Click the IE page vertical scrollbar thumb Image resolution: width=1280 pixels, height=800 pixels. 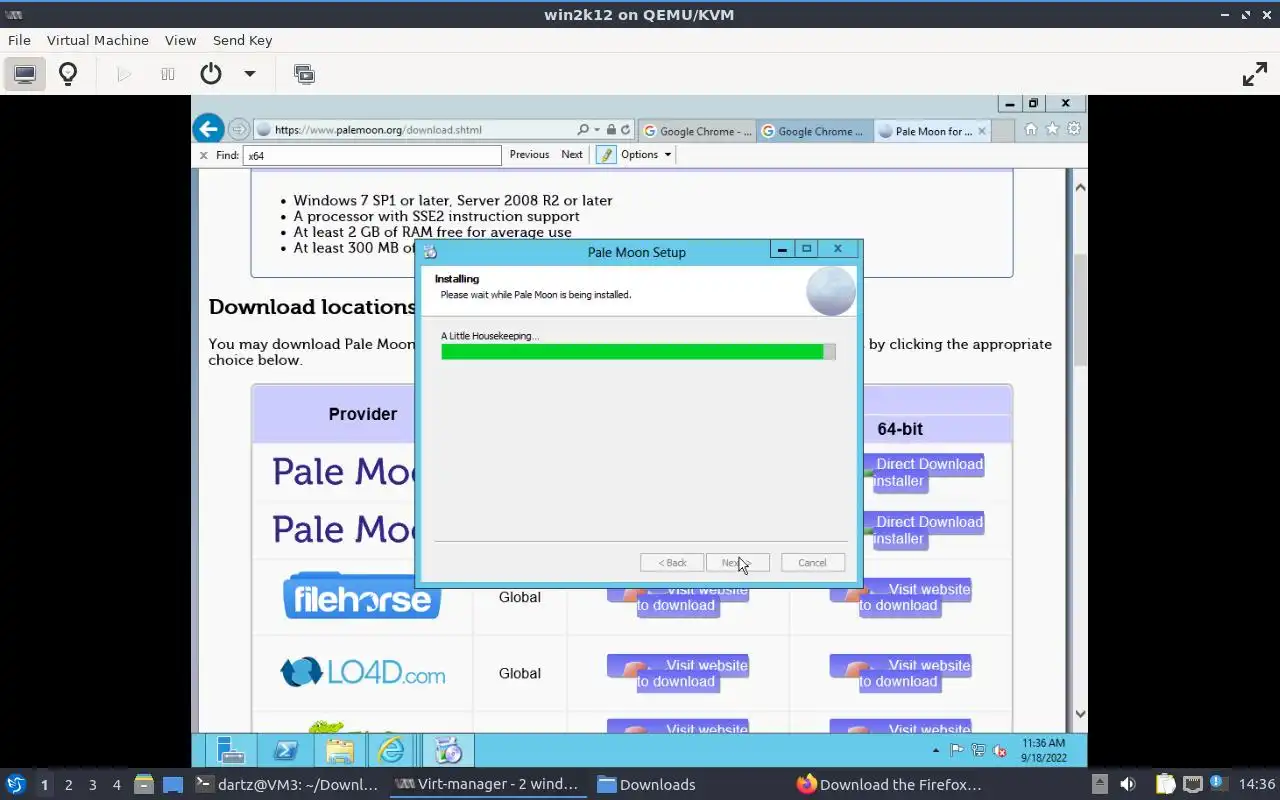pos(1080,310)
